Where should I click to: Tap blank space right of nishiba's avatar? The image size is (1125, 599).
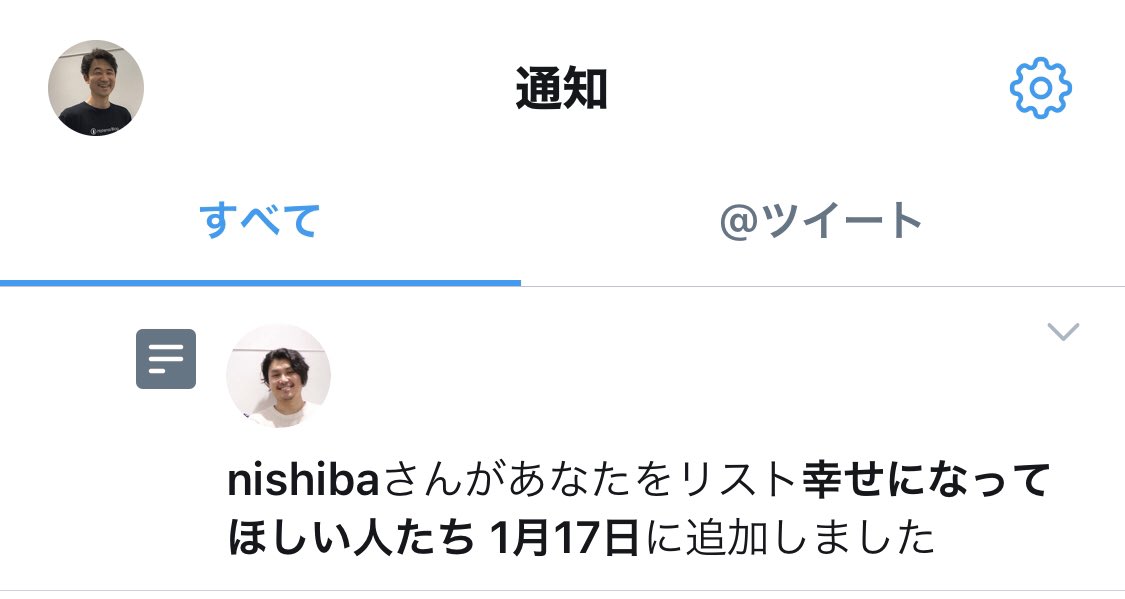pos(682,376)
